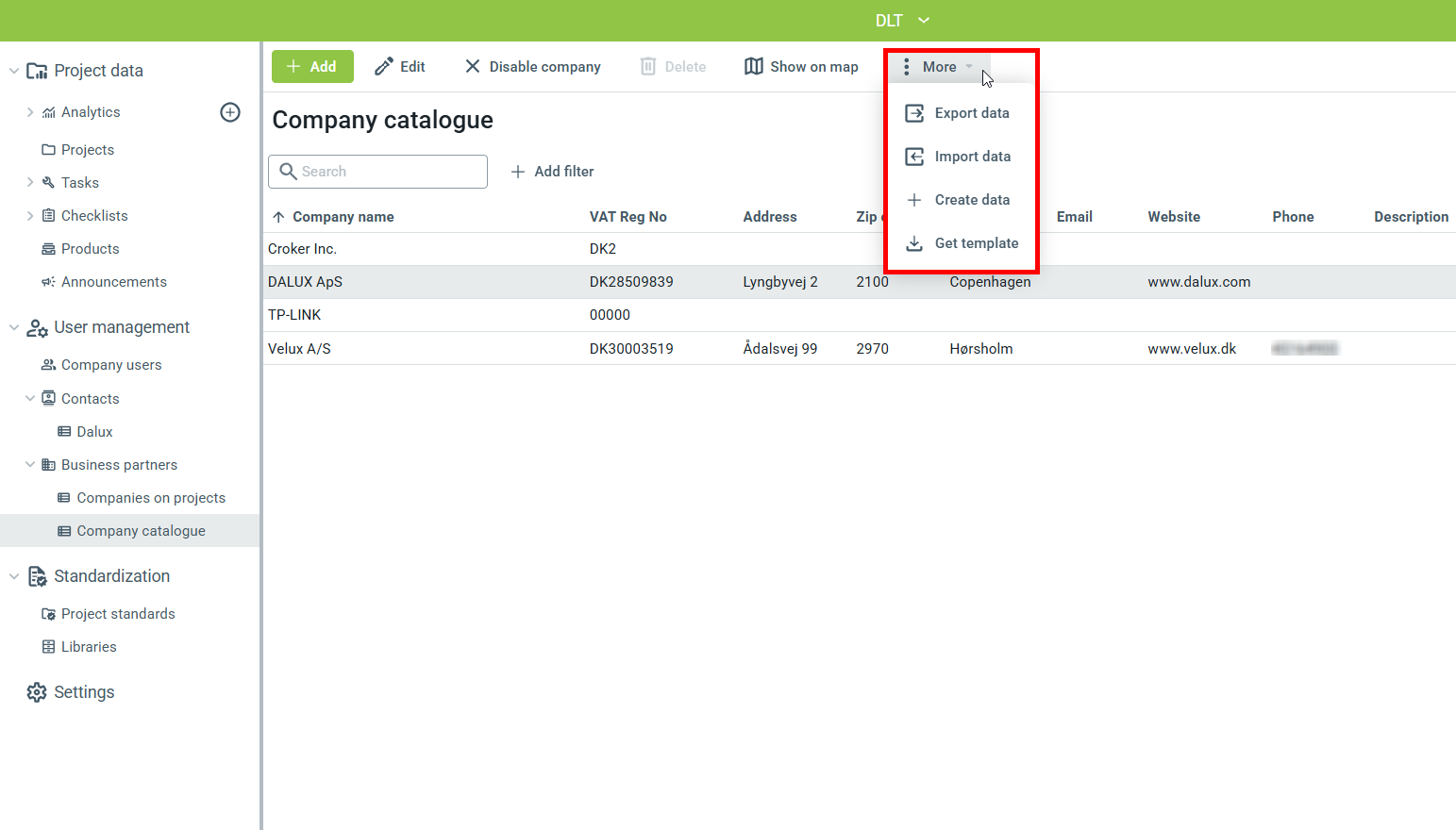Focus the Search input field

[x=389, y=172]
